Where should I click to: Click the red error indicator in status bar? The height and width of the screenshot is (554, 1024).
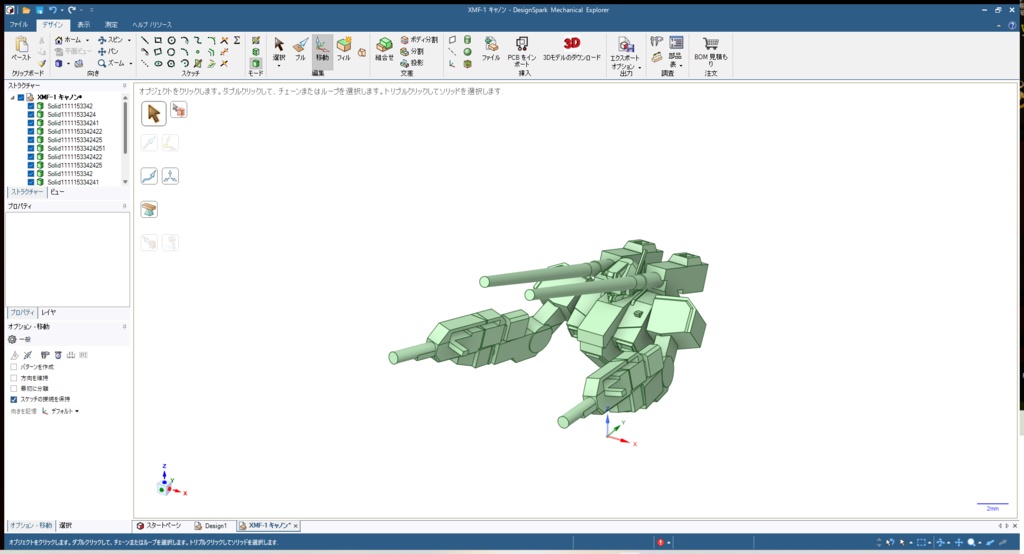[x=661, y=542]
